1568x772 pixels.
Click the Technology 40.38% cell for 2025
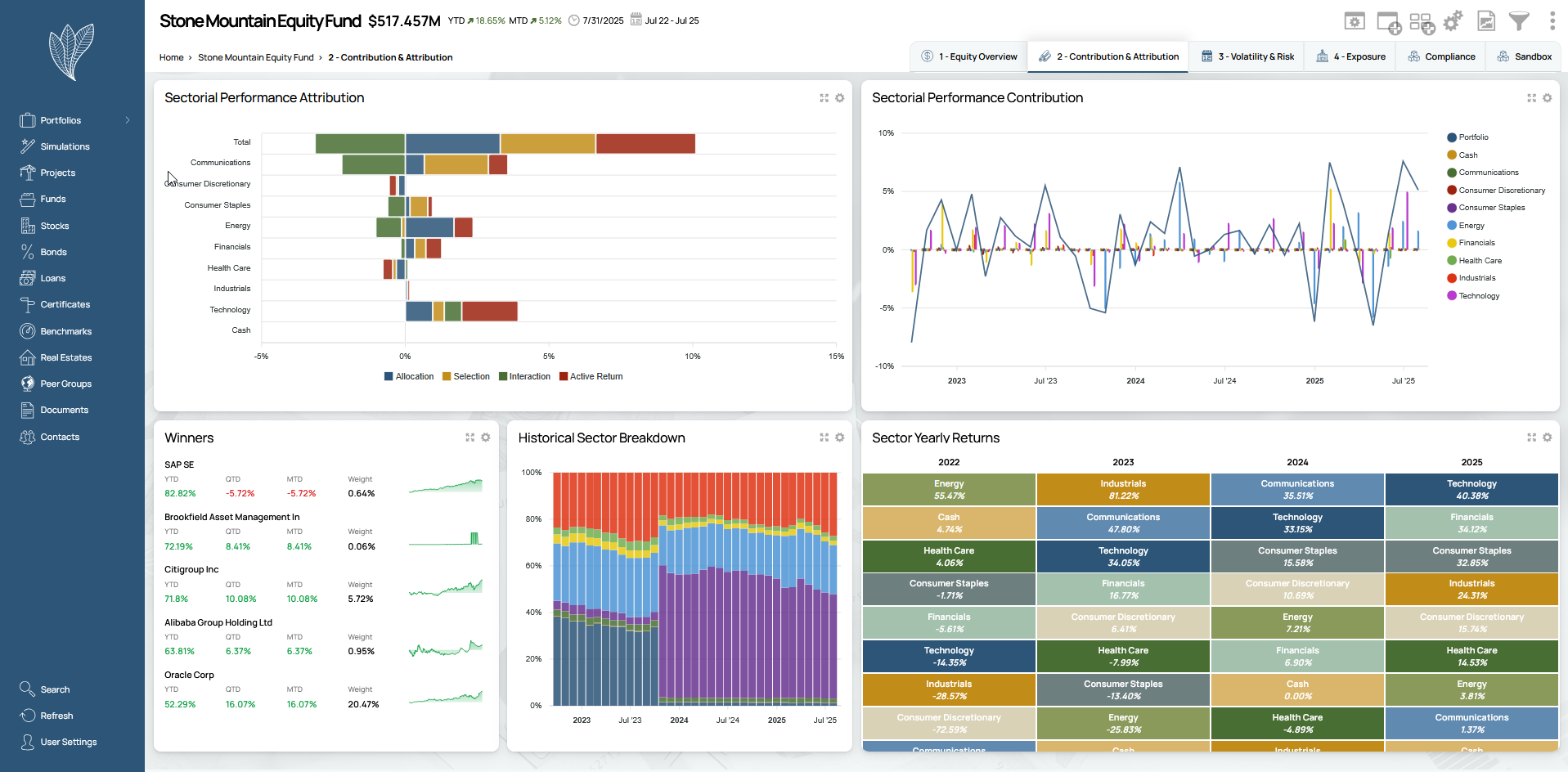1471,490
